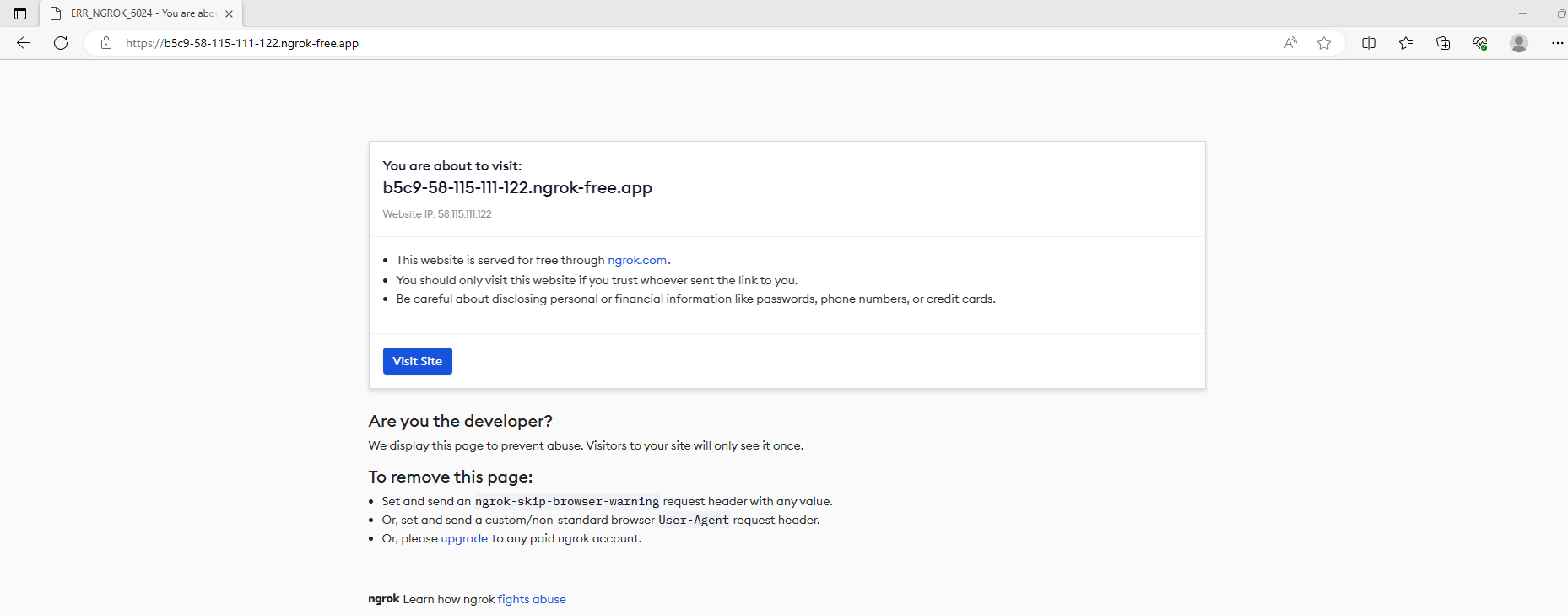1568x615 pixels.
Task: Click the Website IP: 58.115.111.122 text
Action: (437, 214)
